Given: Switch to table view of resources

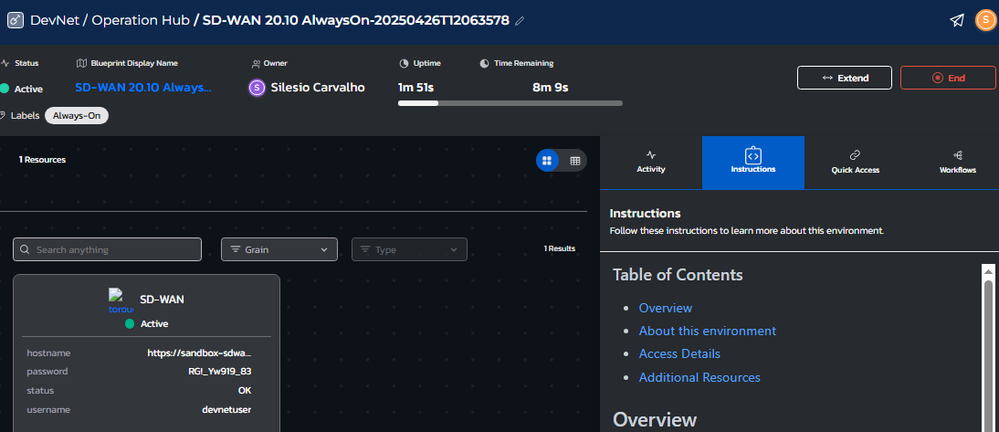Looking at the screenshot, I should (575, 161).
